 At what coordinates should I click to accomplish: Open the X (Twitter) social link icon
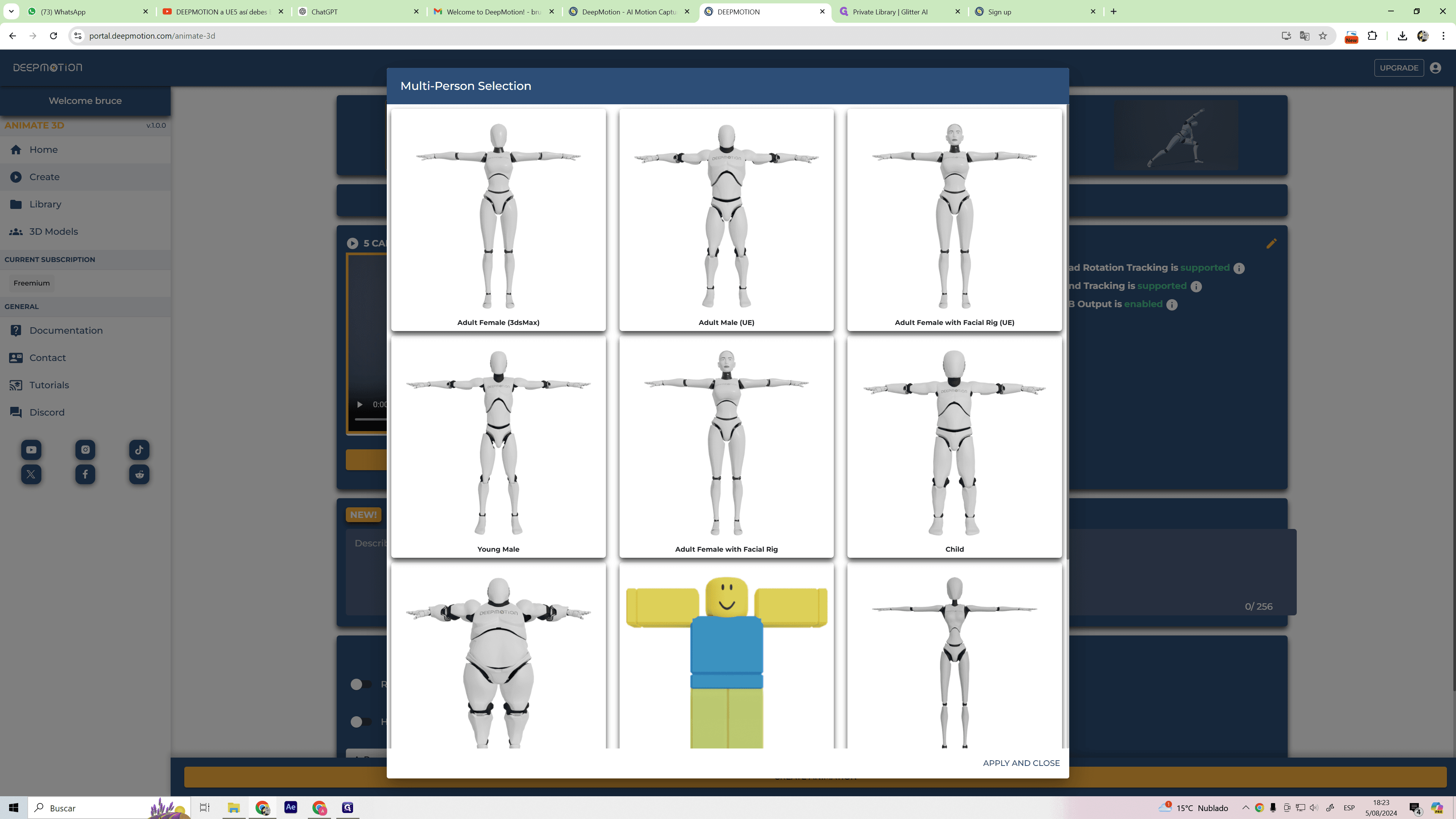click(x=31, y=474)
